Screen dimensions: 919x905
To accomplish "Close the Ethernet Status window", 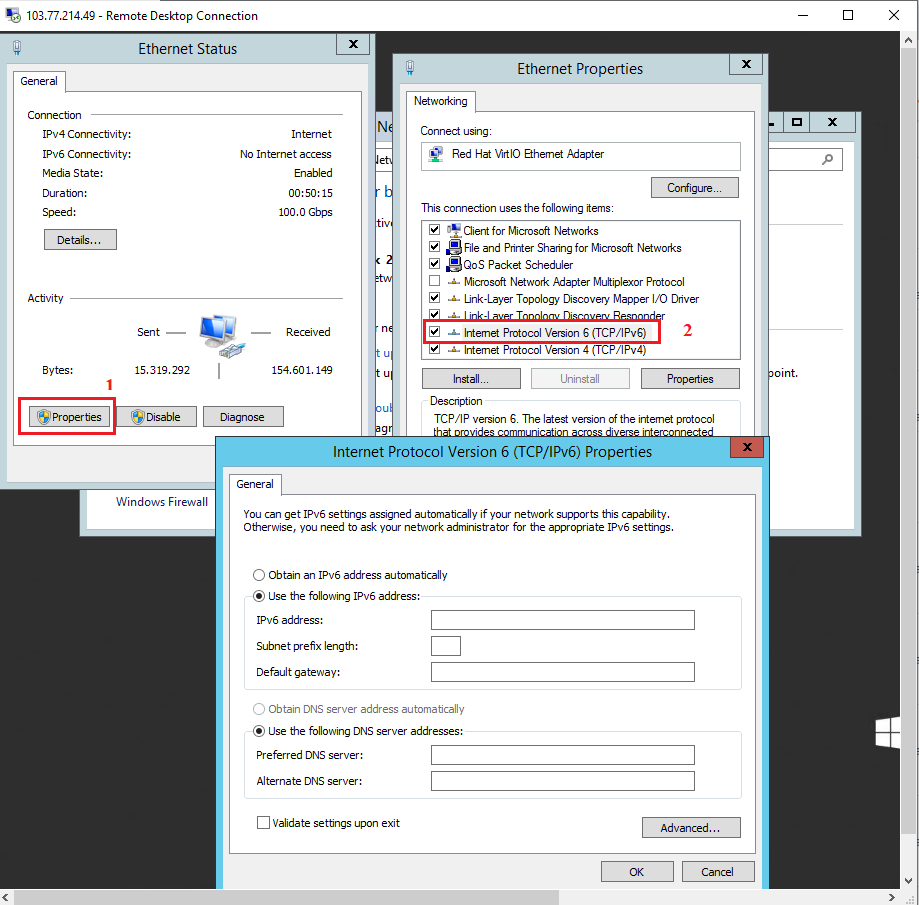I will (x=353, y=45).
